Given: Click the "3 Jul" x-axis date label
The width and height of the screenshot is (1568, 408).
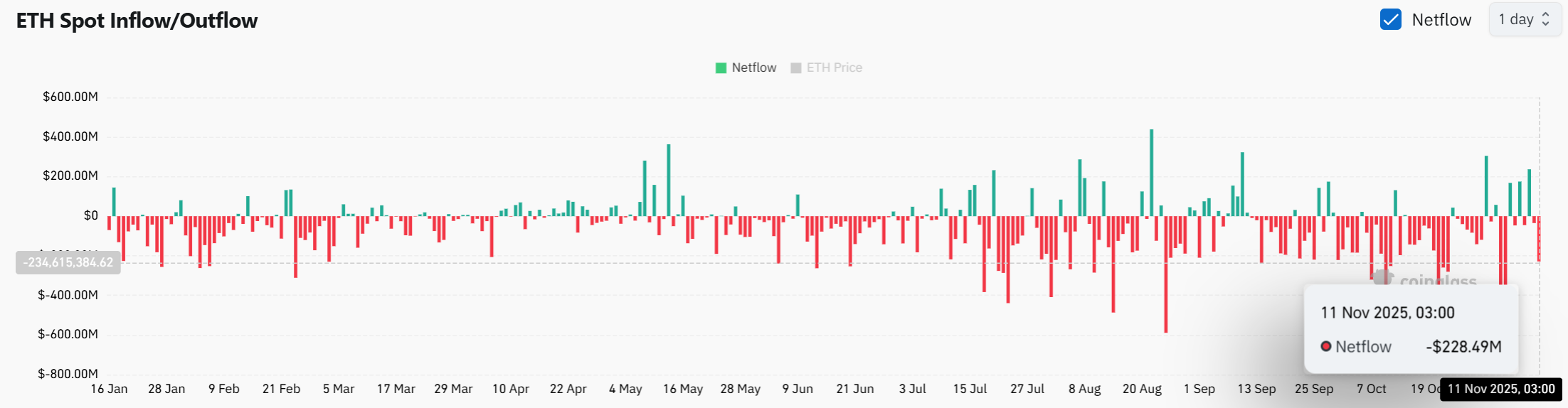Looking at the screenshot, I should [x=912, y=390].
